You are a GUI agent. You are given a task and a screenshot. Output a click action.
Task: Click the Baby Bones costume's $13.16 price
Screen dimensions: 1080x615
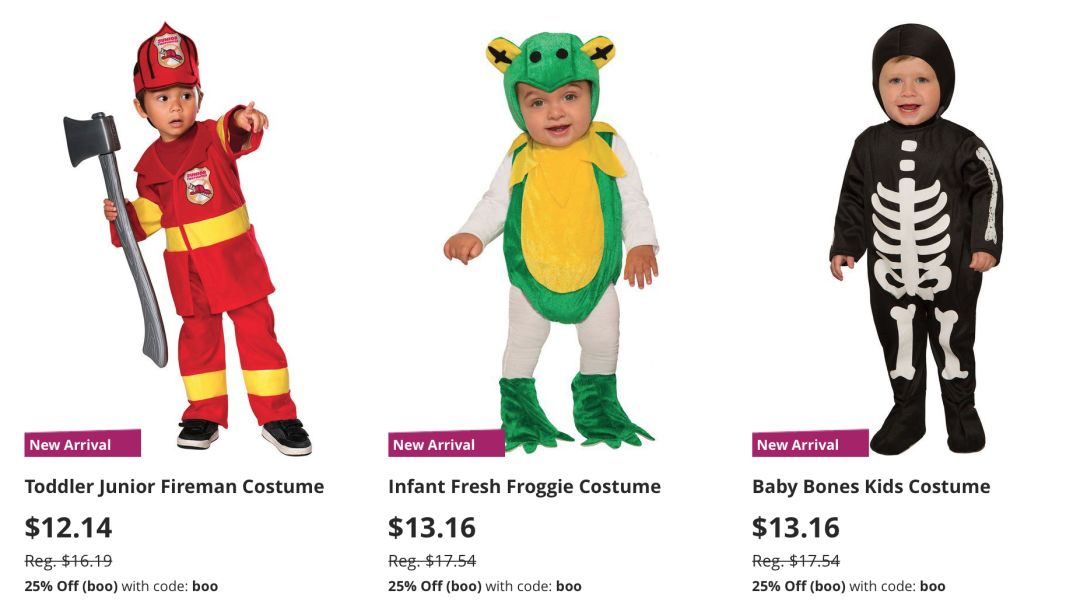click(x=796, y=527)
